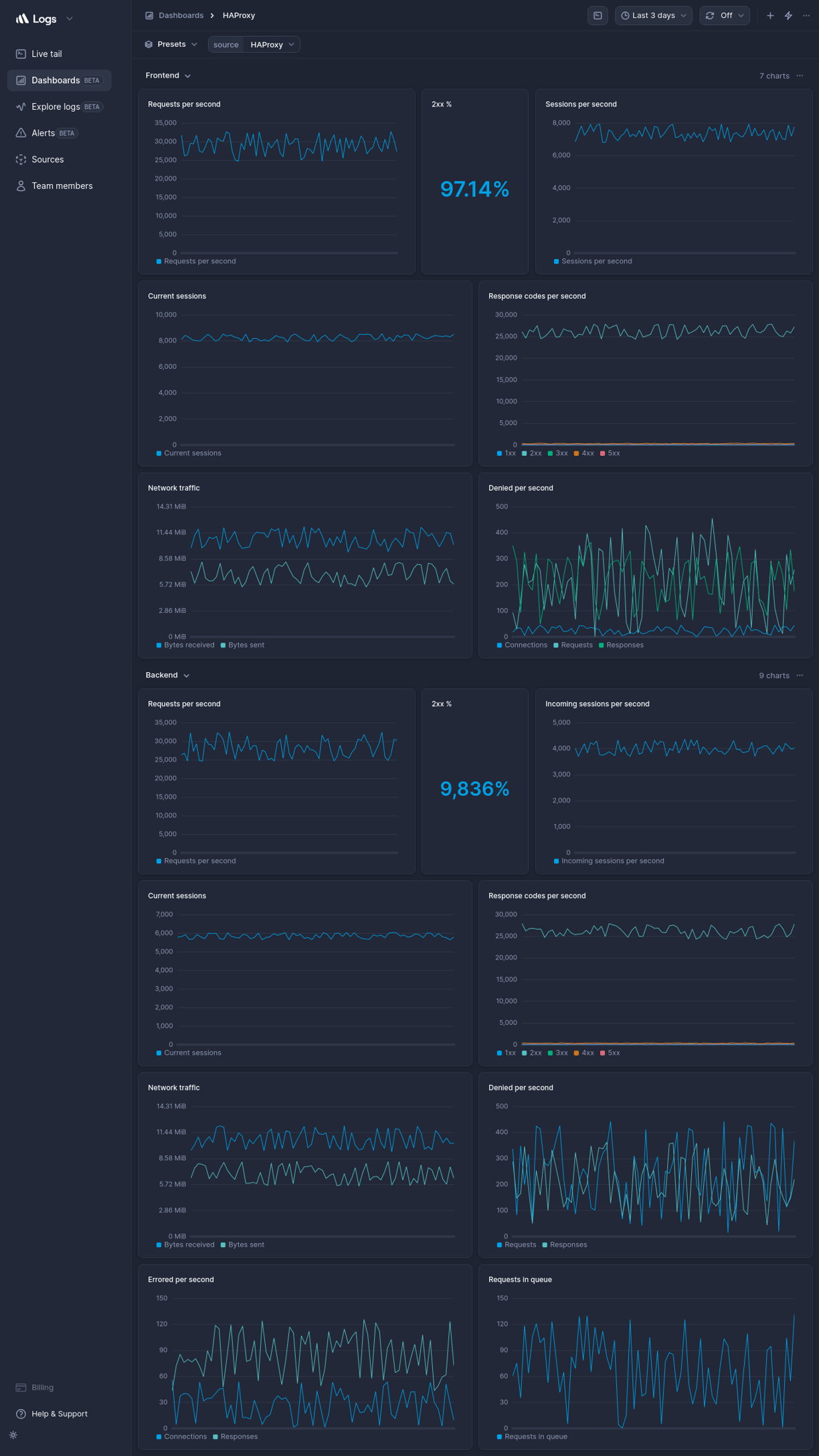Click the Frontend Current sessions chart area
This screenshot has width=819, height=1456.
318,380
